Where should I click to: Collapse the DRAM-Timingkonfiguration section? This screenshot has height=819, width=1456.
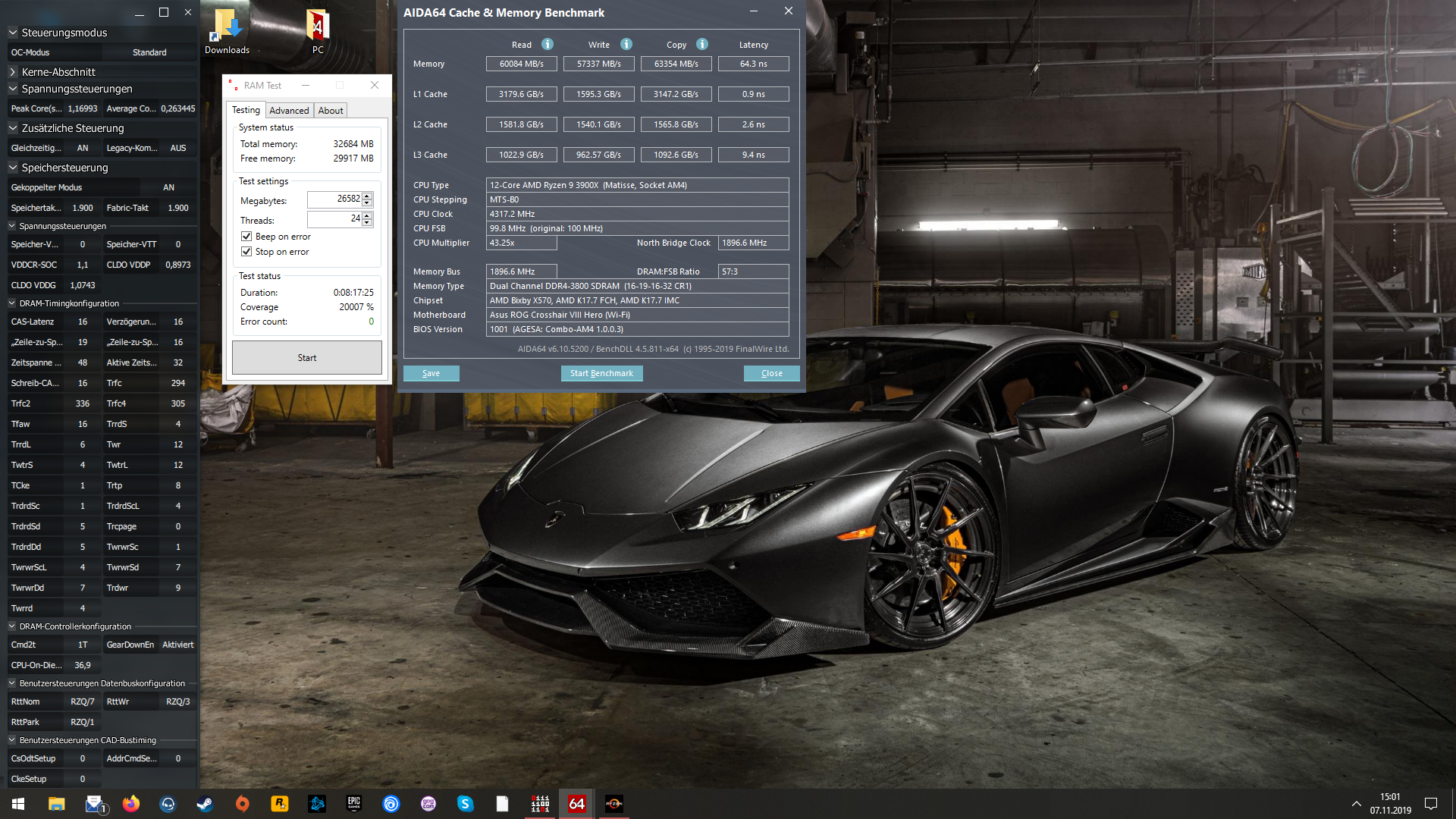(x=12, y=303)
